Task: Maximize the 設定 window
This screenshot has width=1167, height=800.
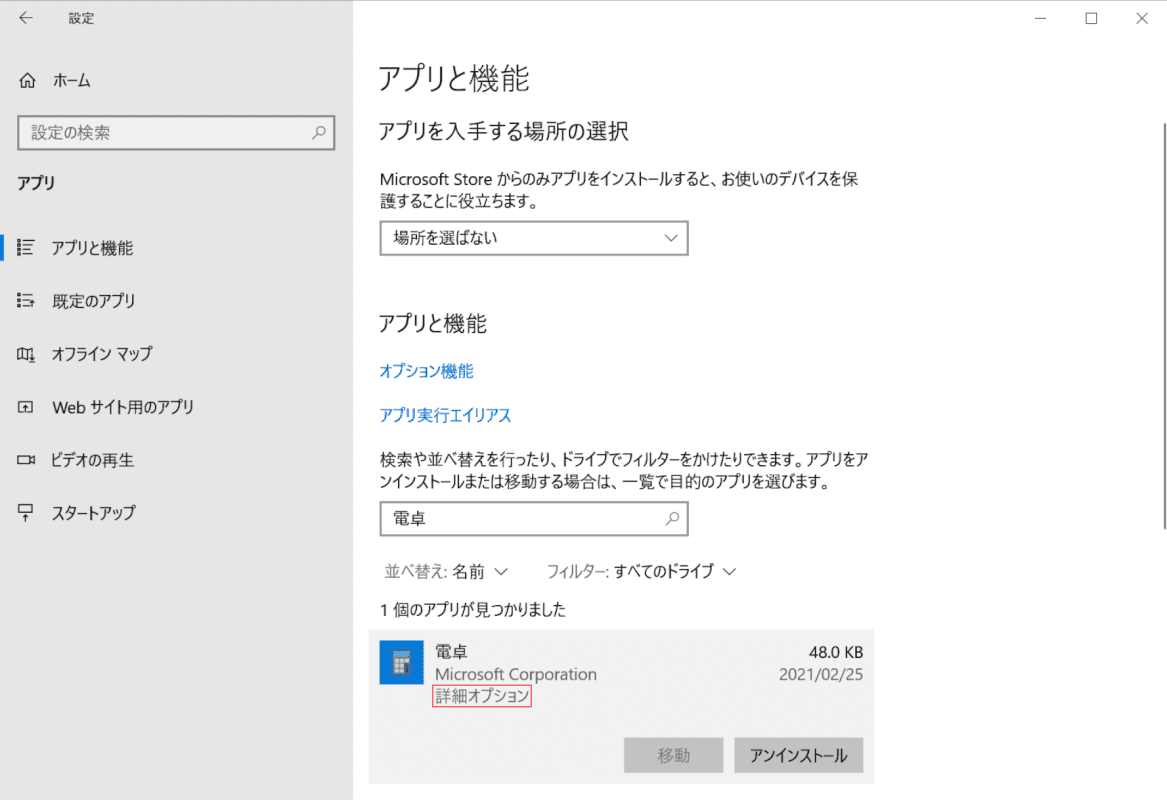Action: (x=1091, y=18)
